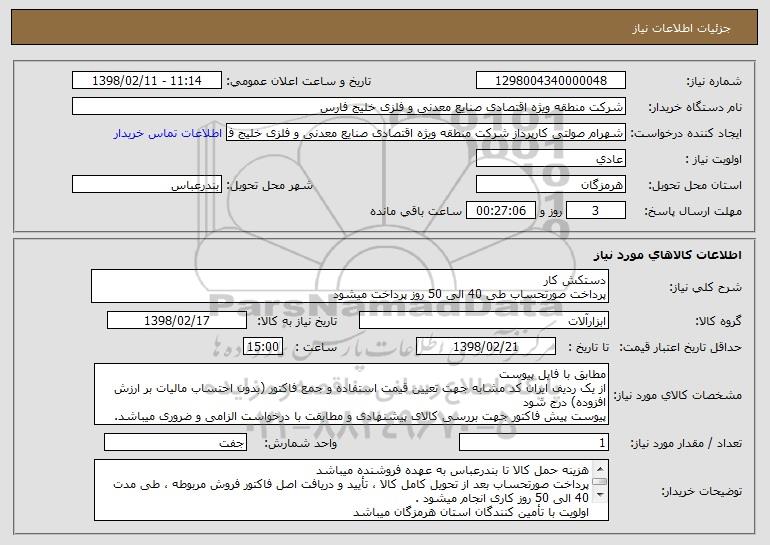Select the goods group field ابزارآلات
770x545 pixels.
pyautogui.click(x=484, y=321)
